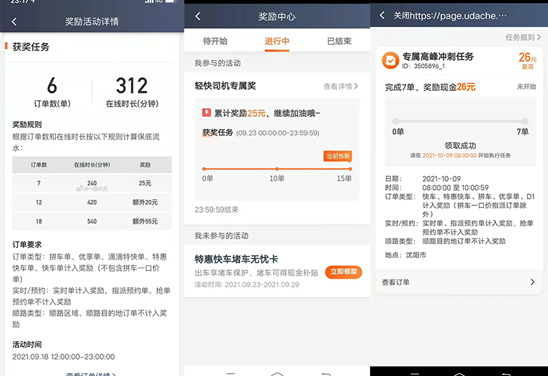Tap orange badge icon of 专属高峰冲刺任务
The width and height of the screenshot is (548, 376).
click(390, 60)
